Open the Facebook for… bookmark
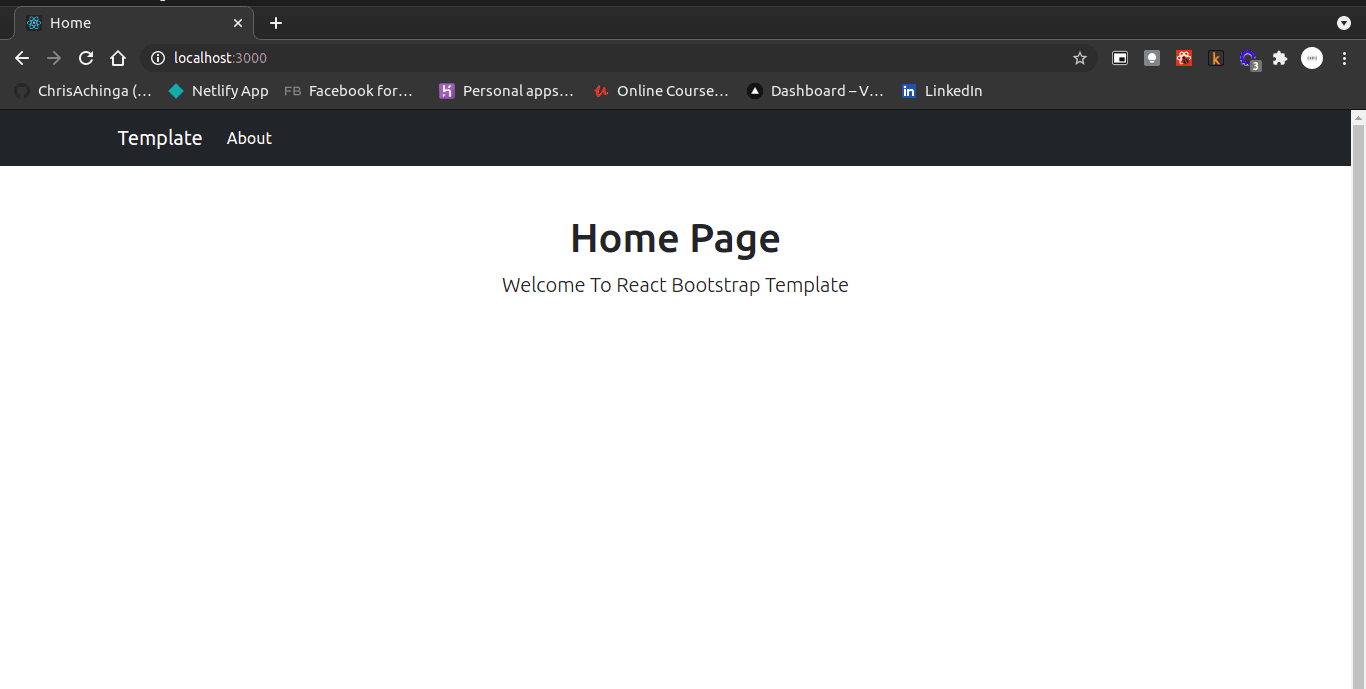 349,91
